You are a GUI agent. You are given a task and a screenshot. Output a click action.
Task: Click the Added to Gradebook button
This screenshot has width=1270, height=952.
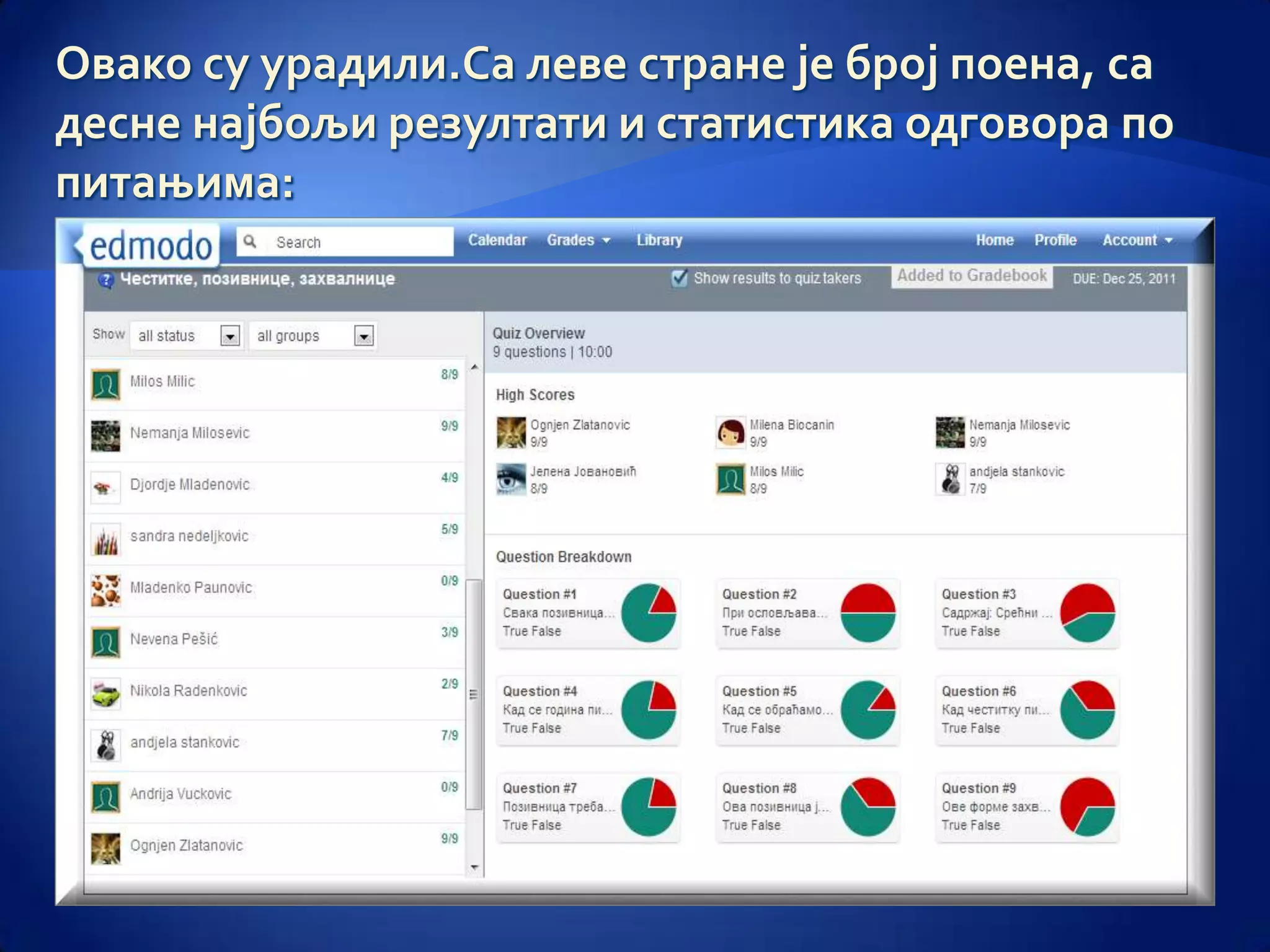tap(972, 276)
